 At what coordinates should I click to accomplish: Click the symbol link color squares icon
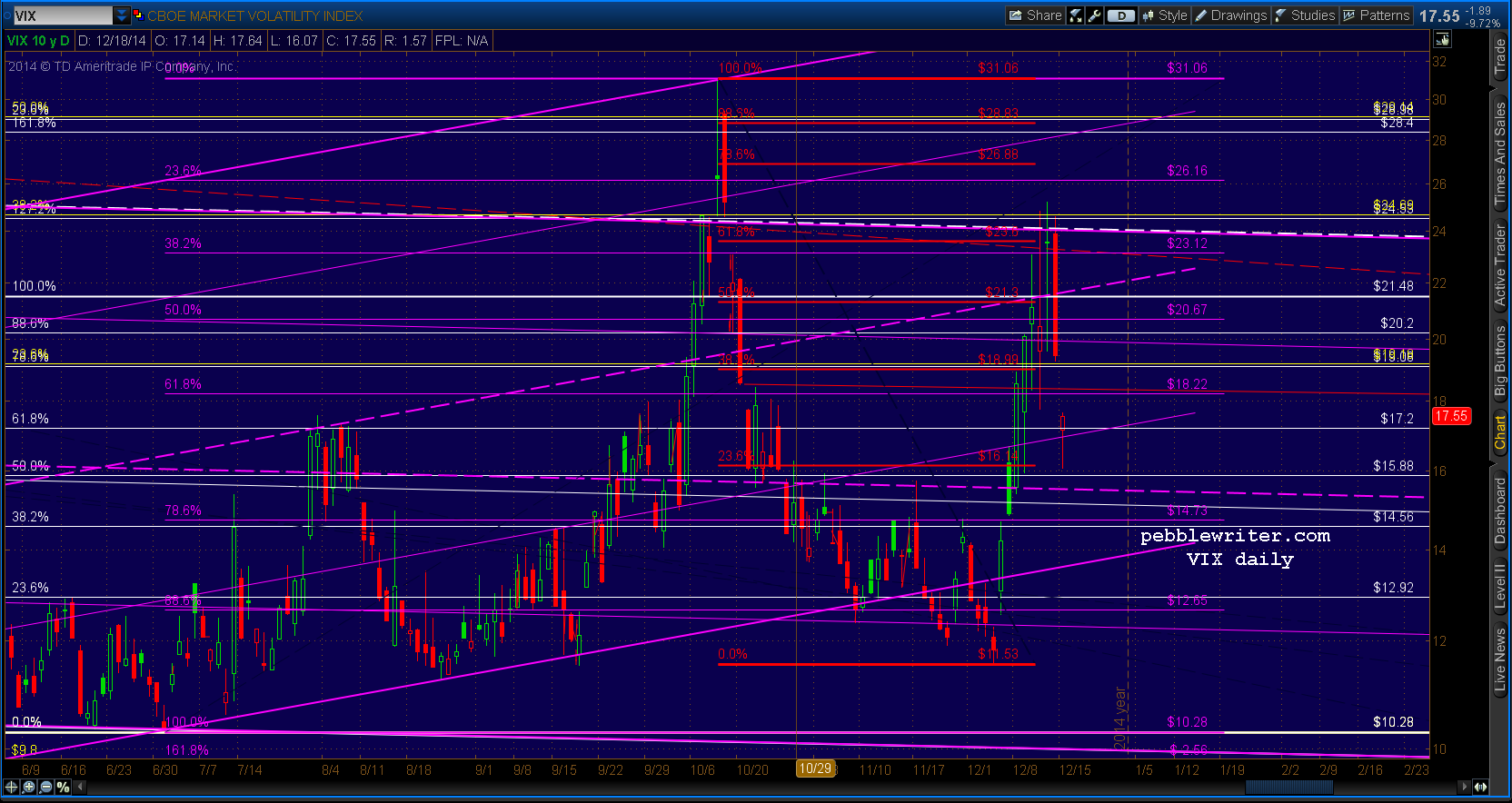(x=138, y=15)
